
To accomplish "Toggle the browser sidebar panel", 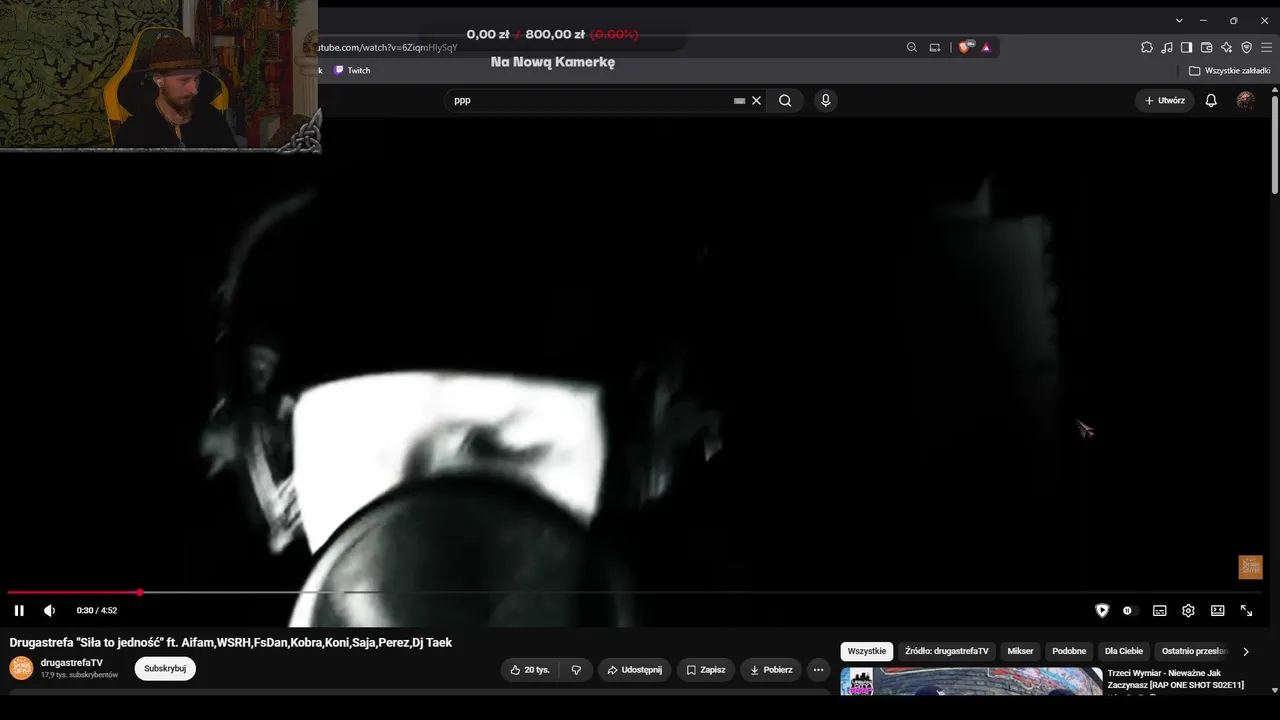I will pos(1186,47).
